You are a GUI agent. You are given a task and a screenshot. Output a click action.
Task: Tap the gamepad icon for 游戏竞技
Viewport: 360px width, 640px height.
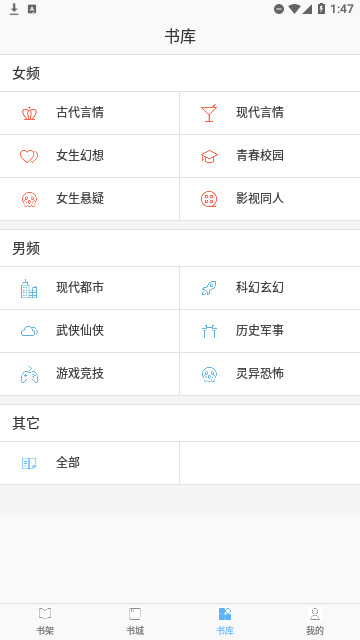(x=29, y=375)
